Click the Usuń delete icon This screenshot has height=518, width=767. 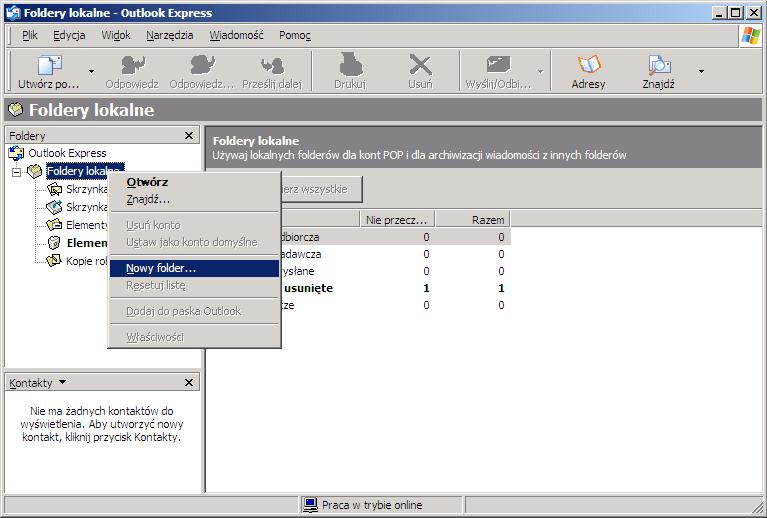(420, 65)
